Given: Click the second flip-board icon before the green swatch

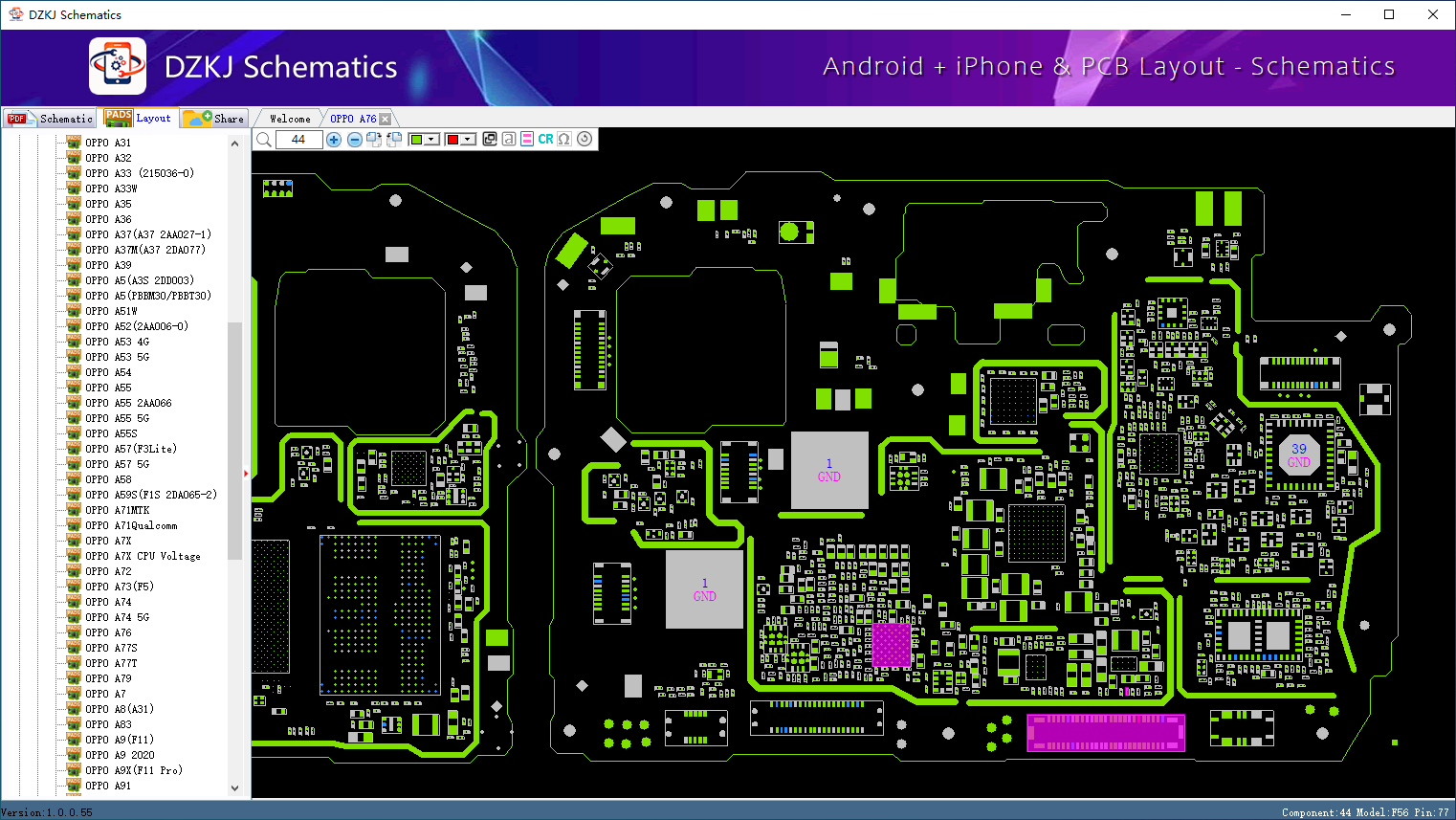Looking at the screenshot, I should pos(394,140).
